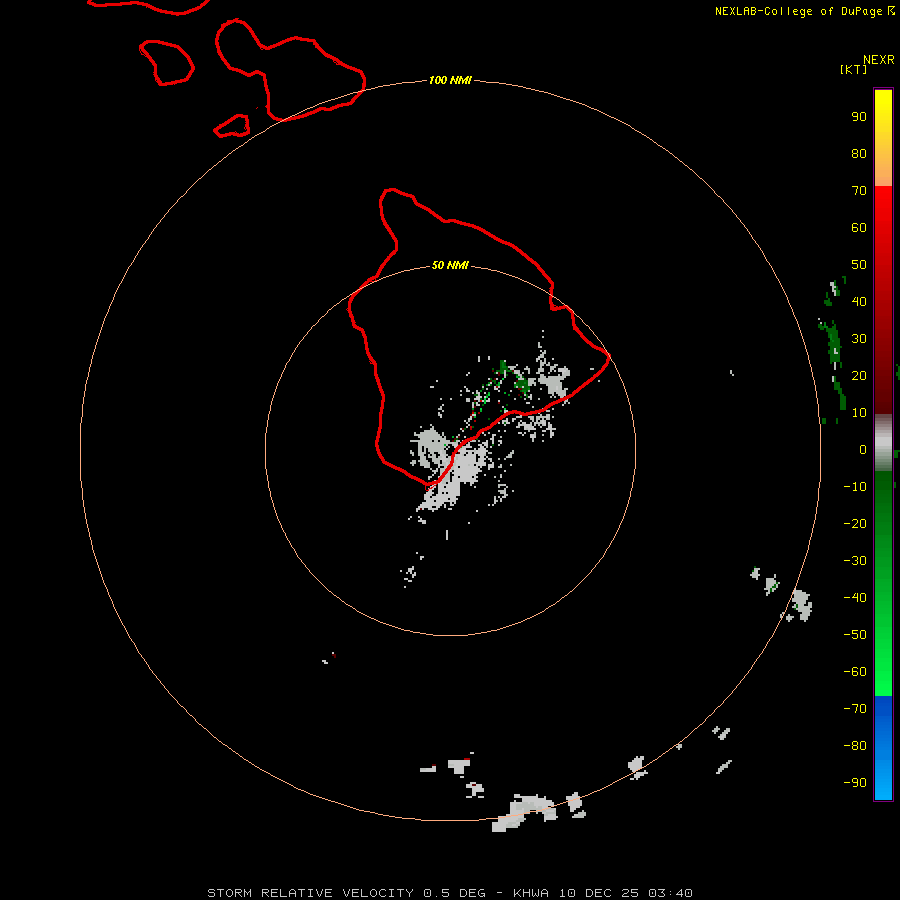Image resolution: width=900 pixels, height=900 pixels.
Task: Click the 100 NMI range ring label
Action: (450, 80)
